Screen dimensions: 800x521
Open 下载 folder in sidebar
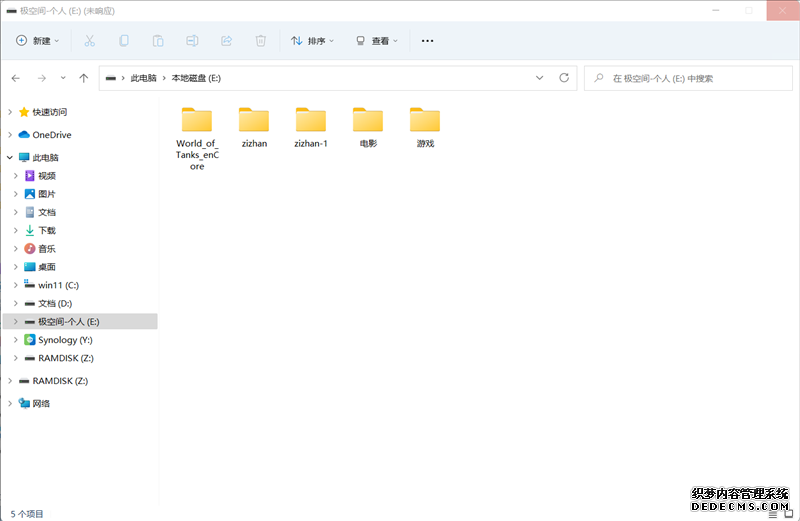(46, 231)
